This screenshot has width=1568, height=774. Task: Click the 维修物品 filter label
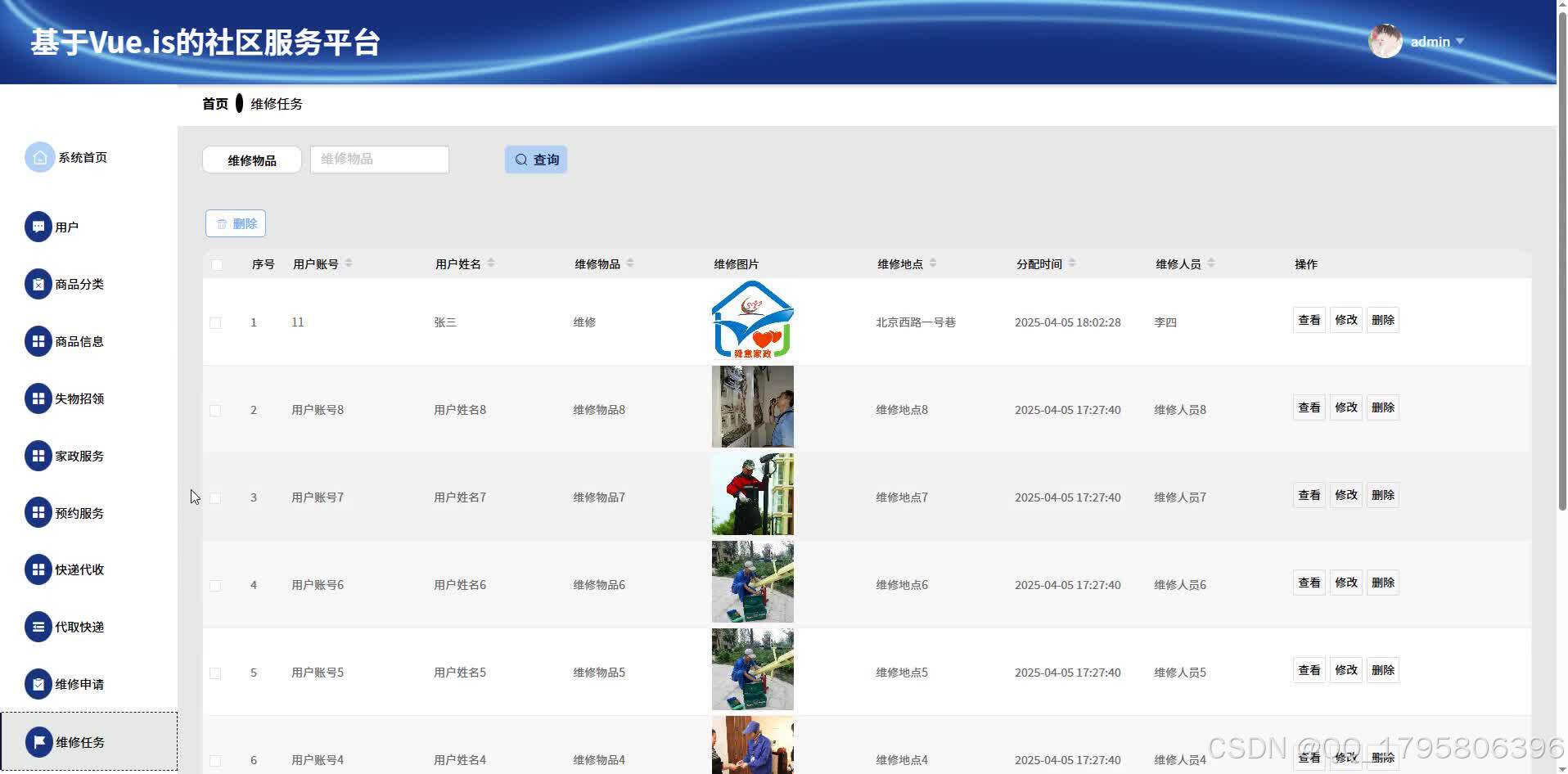(x=252, y=160)
